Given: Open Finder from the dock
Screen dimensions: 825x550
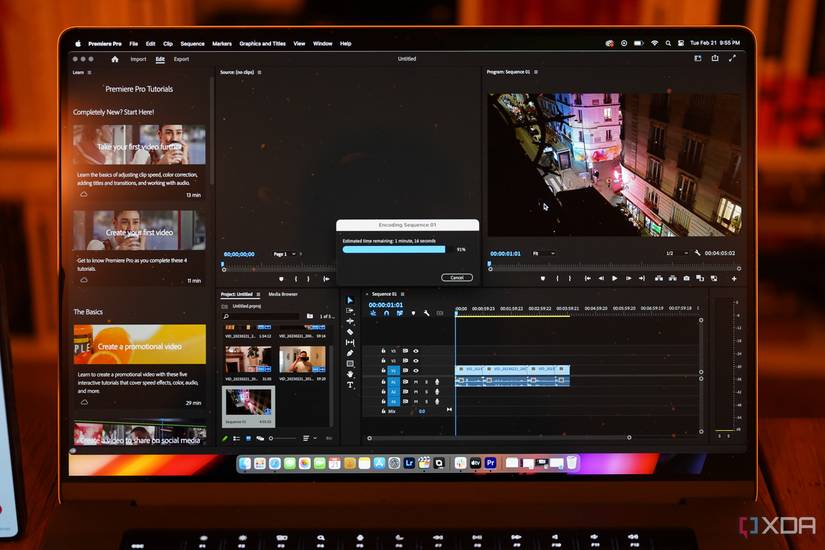Looking at the screenshot, I should click(245, 463).
